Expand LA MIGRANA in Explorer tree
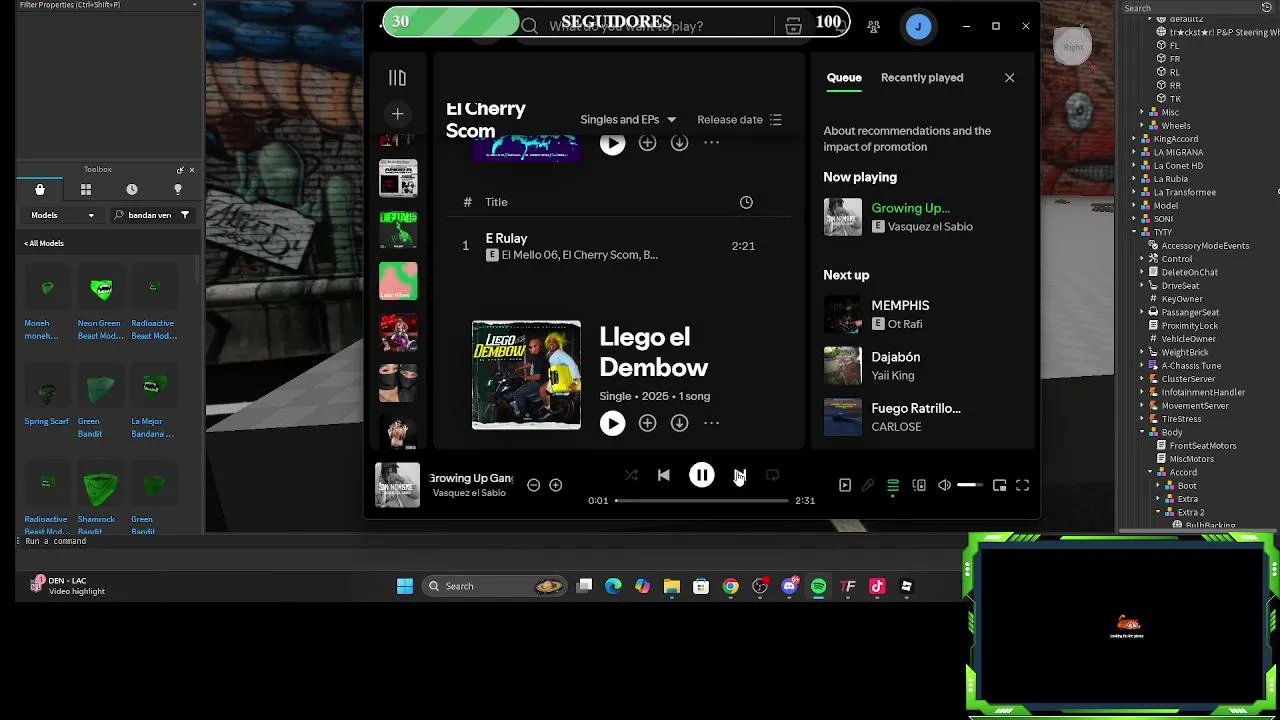1280x720 pixels. [x=1134, y=152]
